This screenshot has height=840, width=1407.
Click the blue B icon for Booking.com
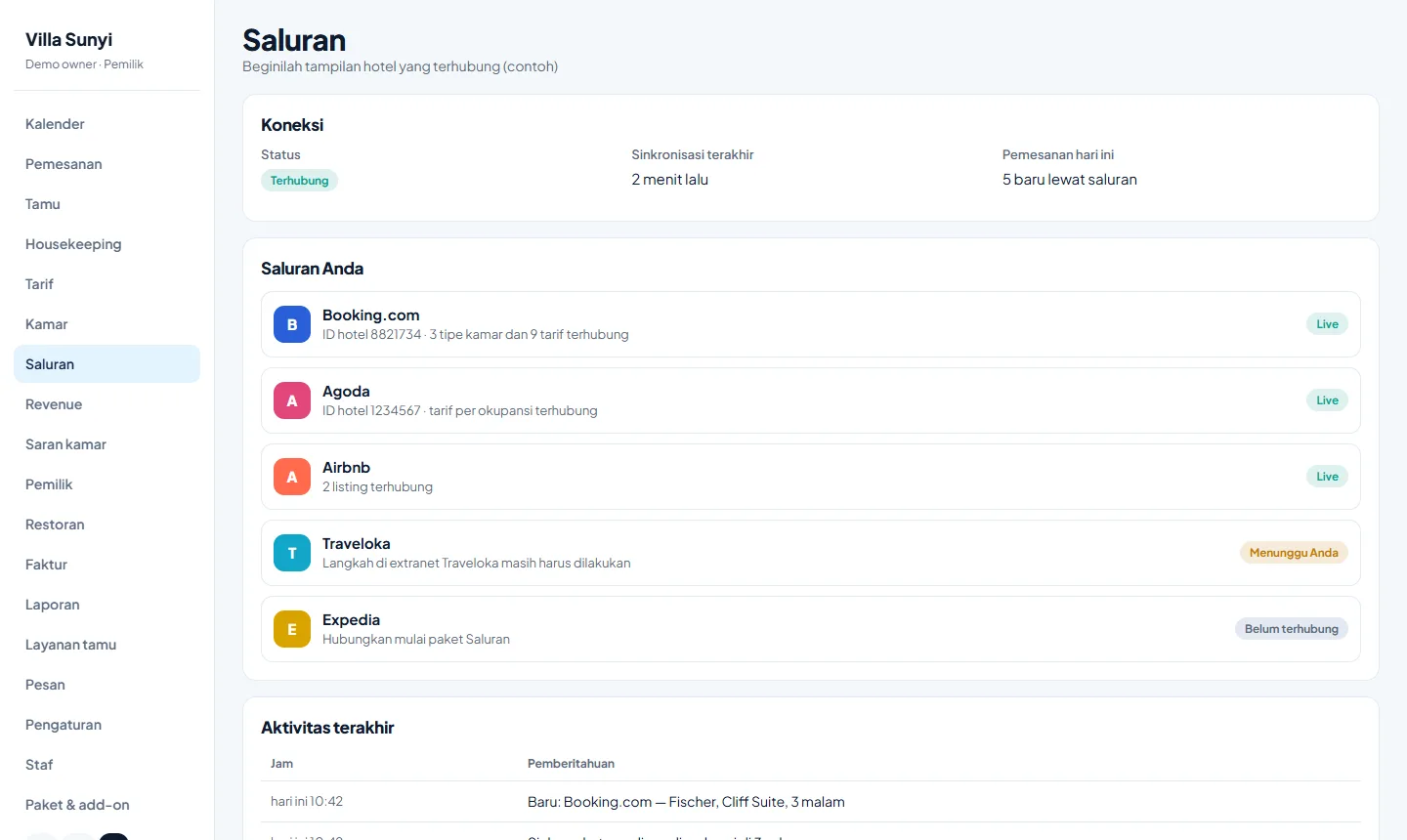pos(292,324)
